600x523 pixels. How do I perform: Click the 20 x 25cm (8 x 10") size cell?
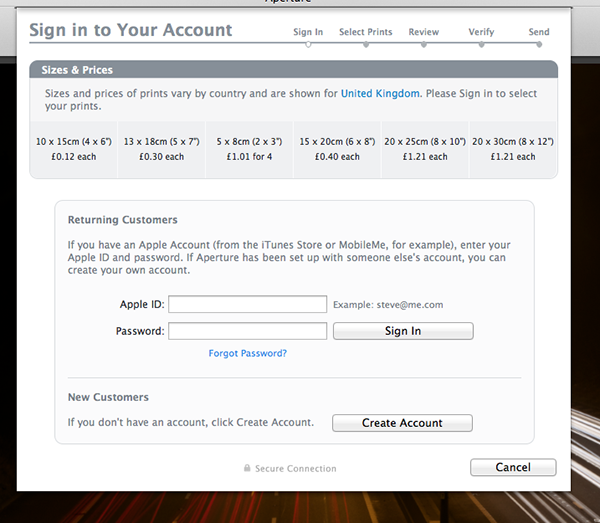click(425, 149)
